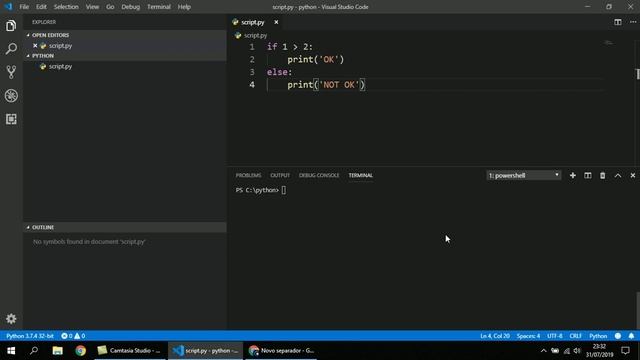Open the Help menu
Viewport: 640px width, 360px height.
(184, 7)
